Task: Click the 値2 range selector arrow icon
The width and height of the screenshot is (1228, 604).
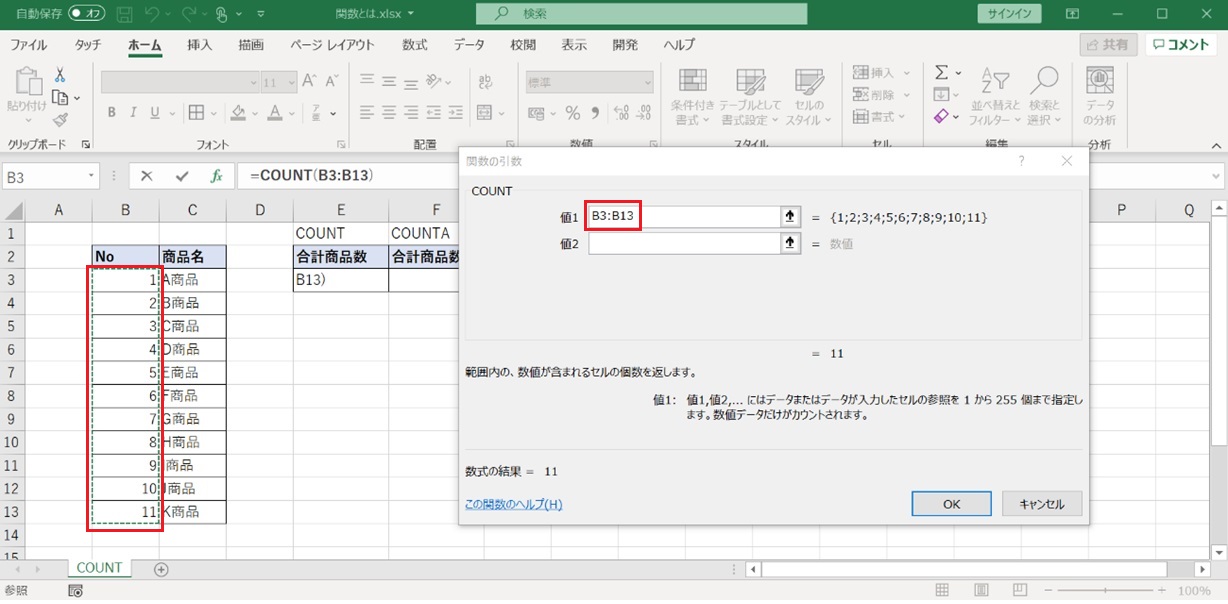Action: pyautogui.click(x=791, y=243)
